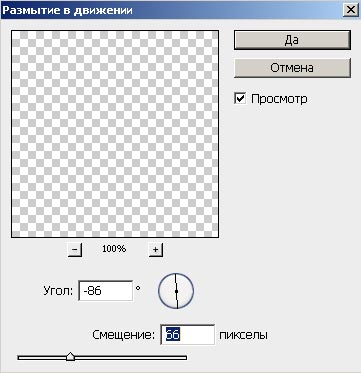Click the Угол label
Viewport: 361px width, 373px height.
pyautogui.click(x=58, y=291)
